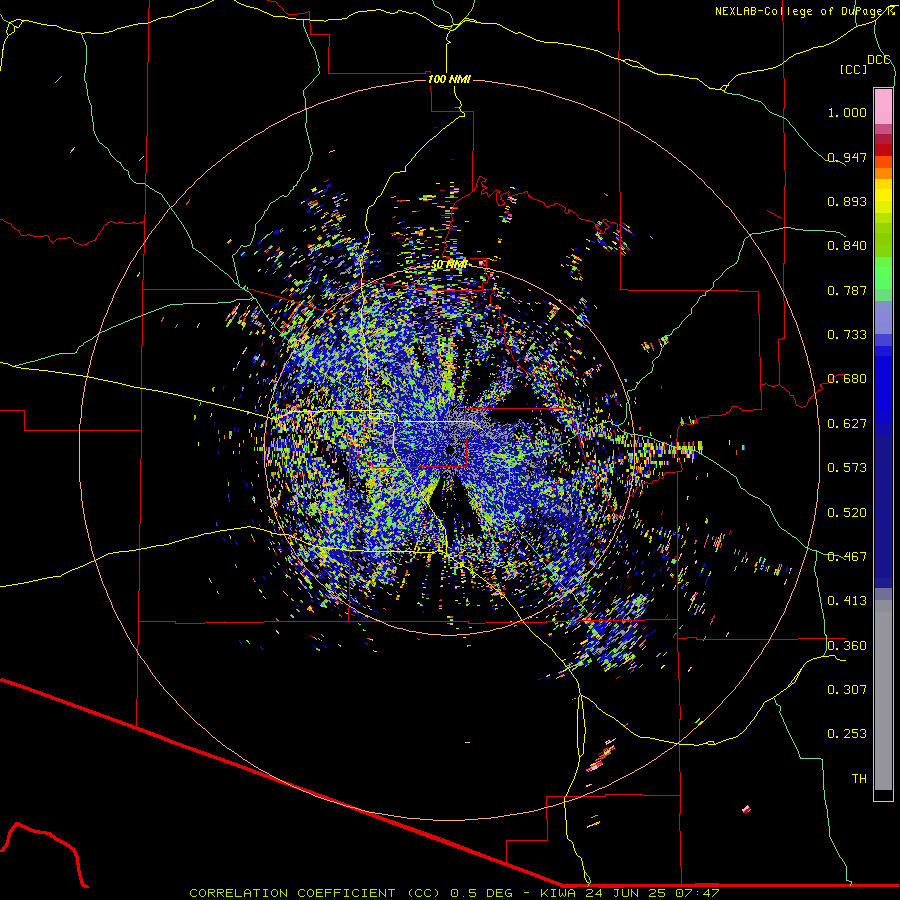Click the 07:47 timestamp in the caption
900x900 pixels.
tap(697, 893)
